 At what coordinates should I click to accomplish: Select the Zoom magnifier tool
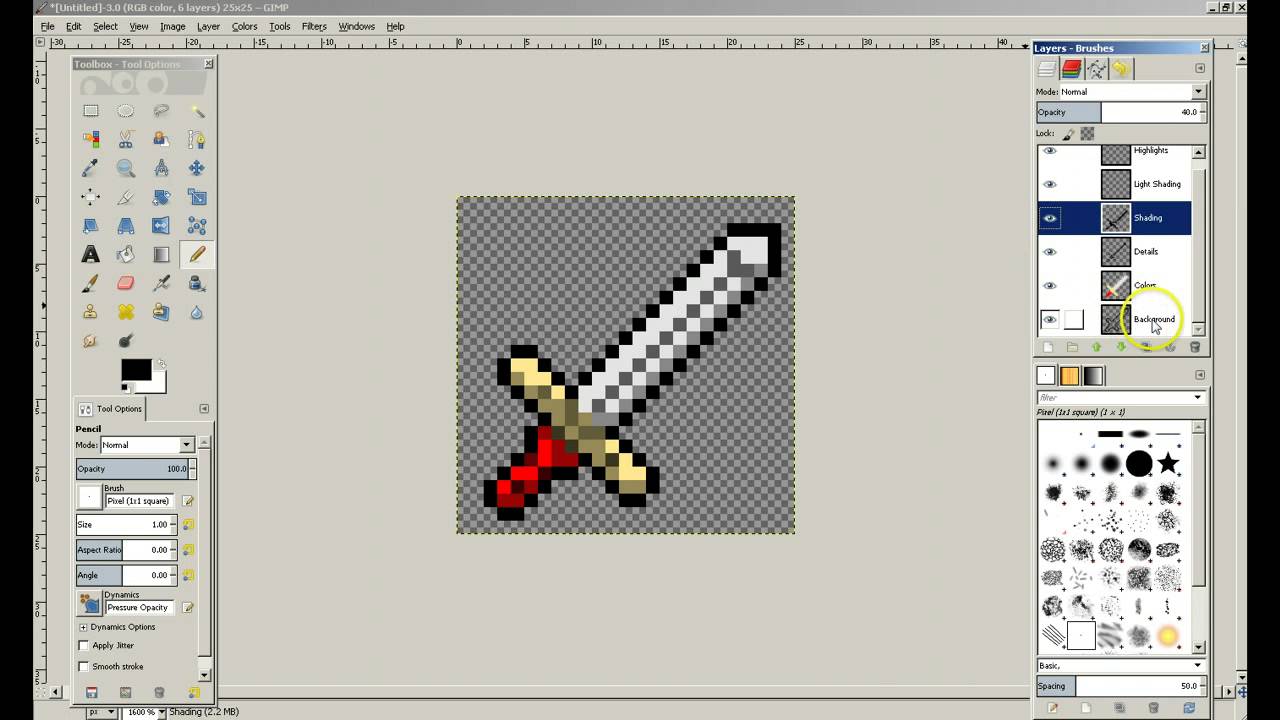126,168
